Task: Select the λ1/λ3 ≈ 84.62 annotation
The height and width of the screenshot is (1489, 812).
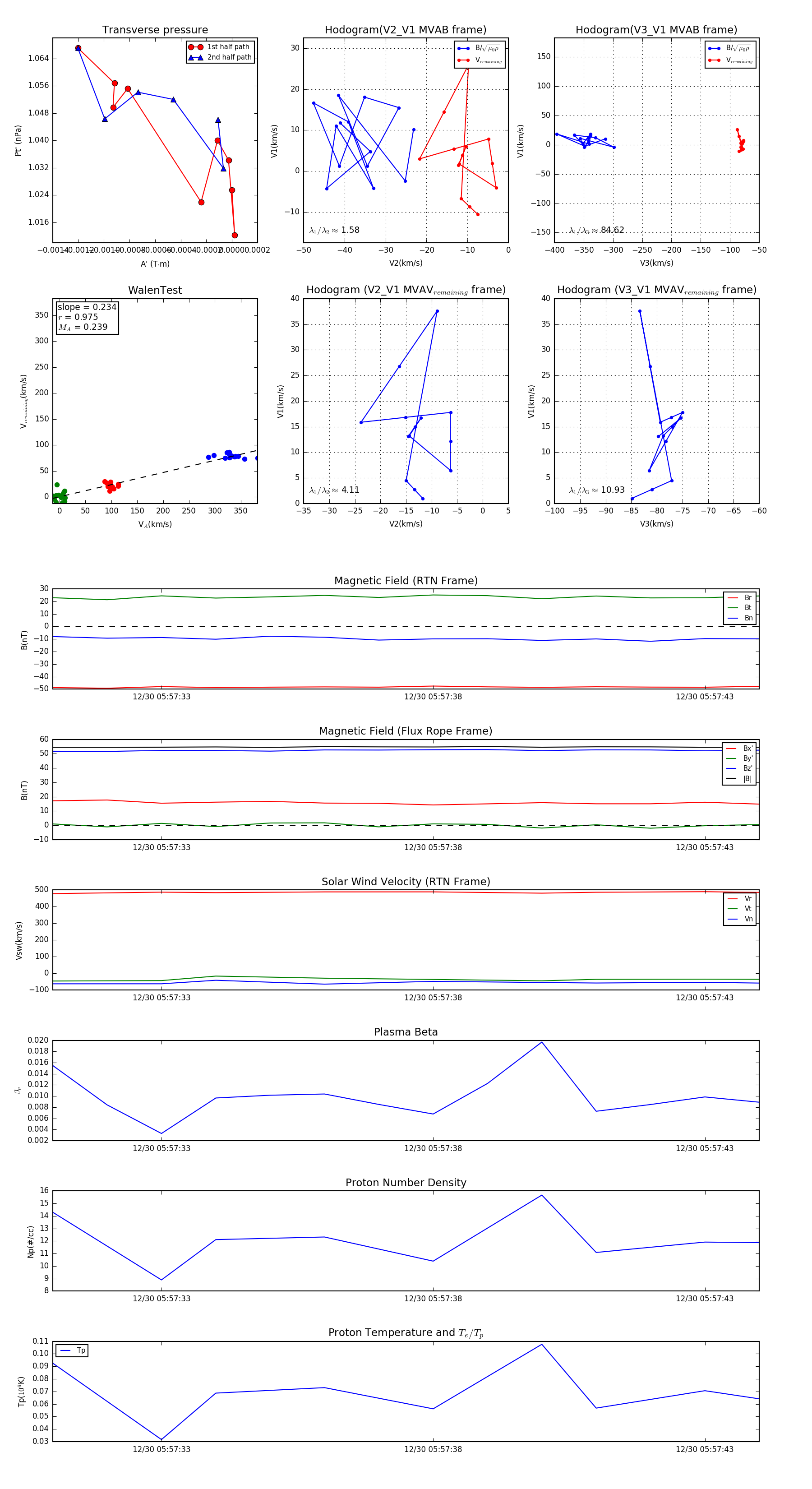Action: (596, 230)
